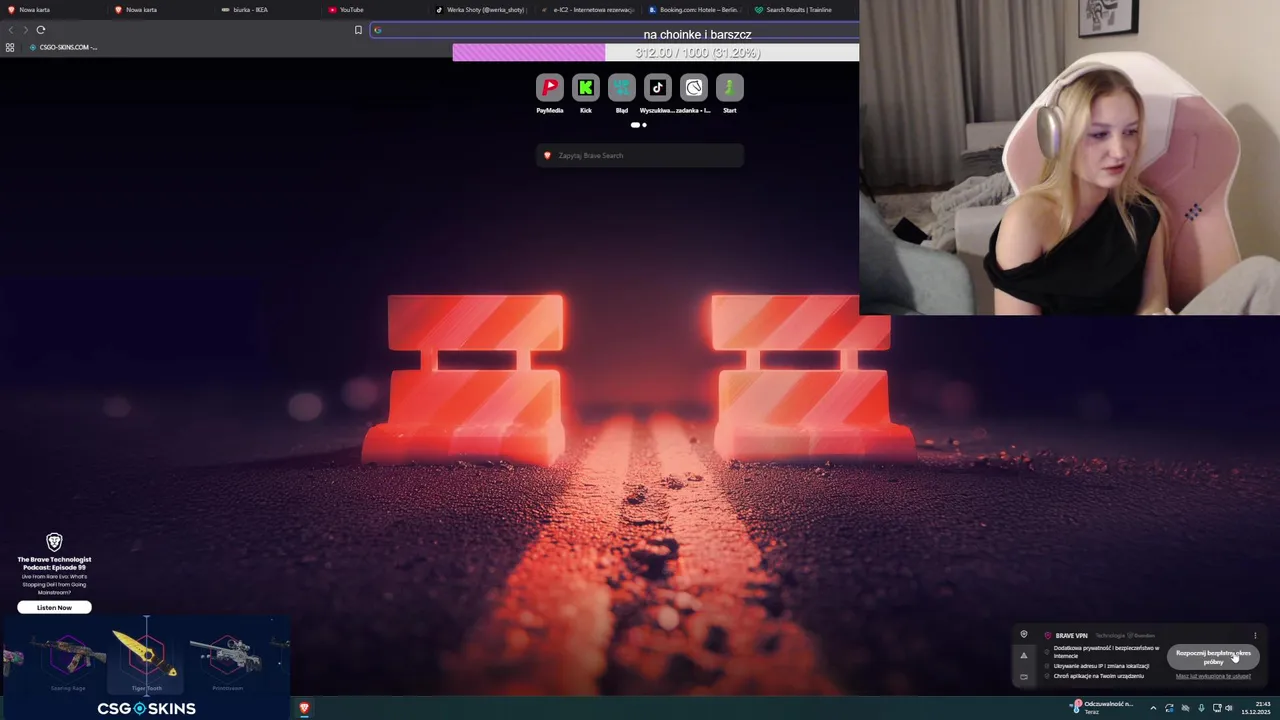
Task: Start the free Brave VPN trial
Action: (x=1213, y=656)
